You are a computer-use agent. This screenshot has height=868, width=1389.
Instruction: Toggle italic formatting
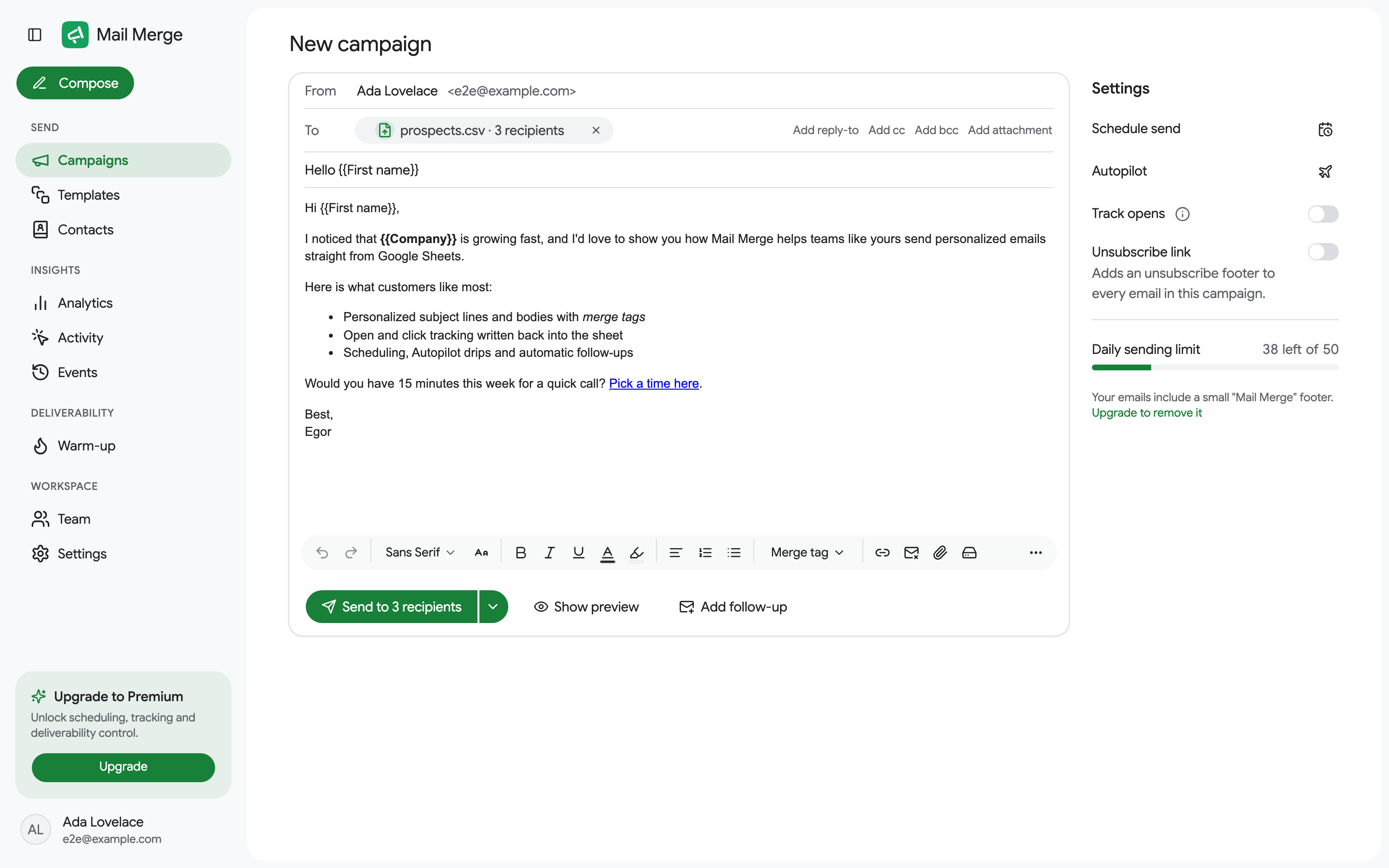point(549,552)
